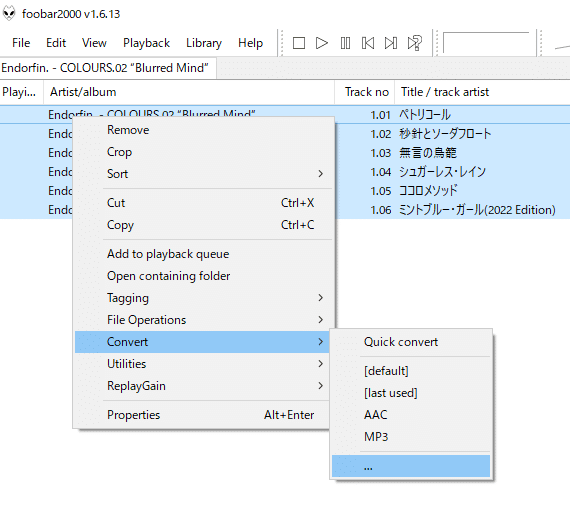Select track 1.01 ペトリコール
The width and height of the screenshot is (570, 515).
(x=425, y=115)
